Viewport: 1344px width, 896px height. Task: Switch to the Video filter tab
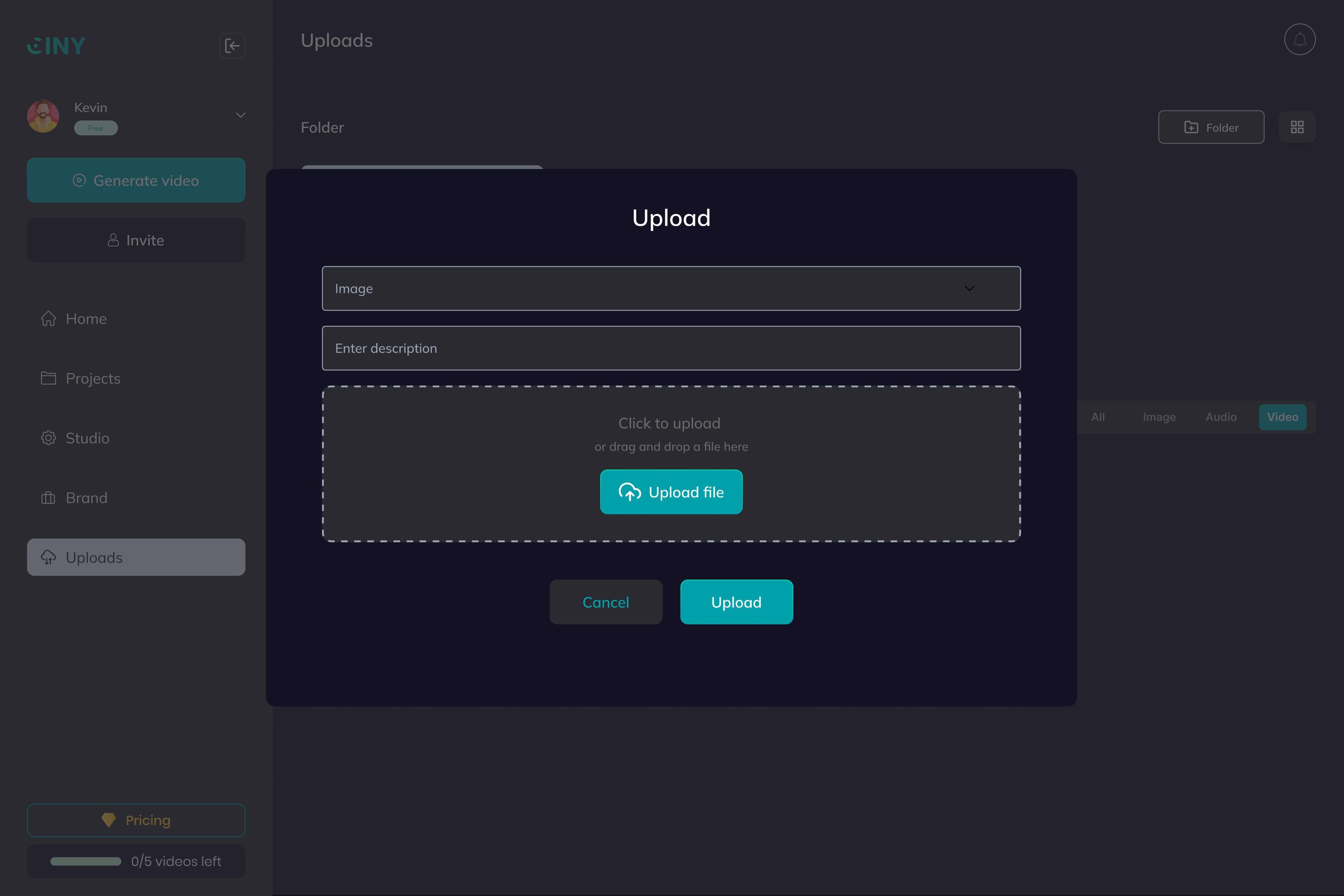coord(1282,417)
